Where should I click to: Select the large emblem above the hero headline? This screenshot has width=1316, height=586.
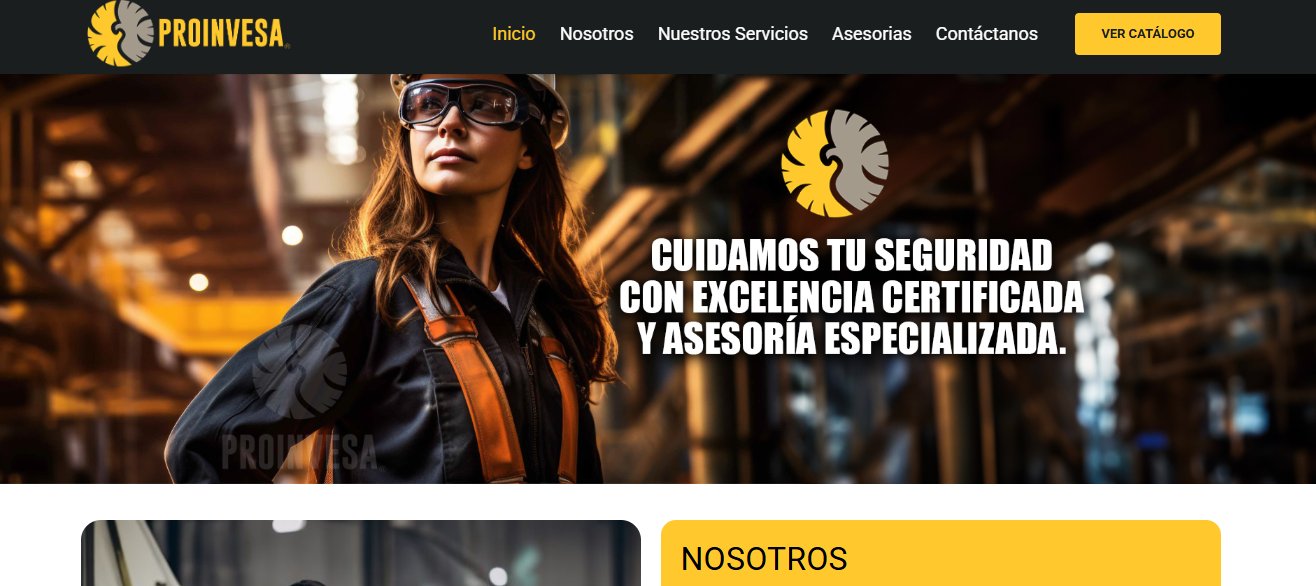point(835,163)
